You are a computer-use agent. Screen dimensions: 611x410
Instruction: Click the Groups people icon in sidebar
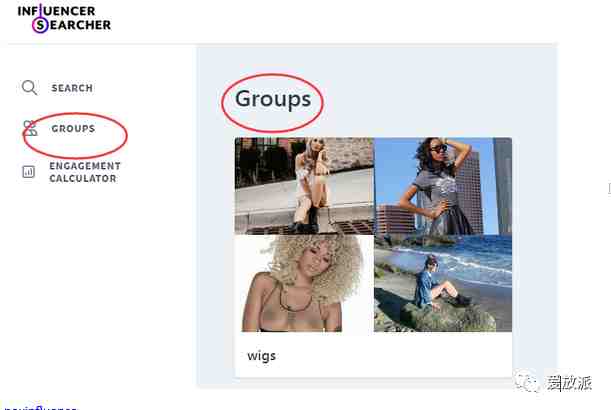coord(30,128)
